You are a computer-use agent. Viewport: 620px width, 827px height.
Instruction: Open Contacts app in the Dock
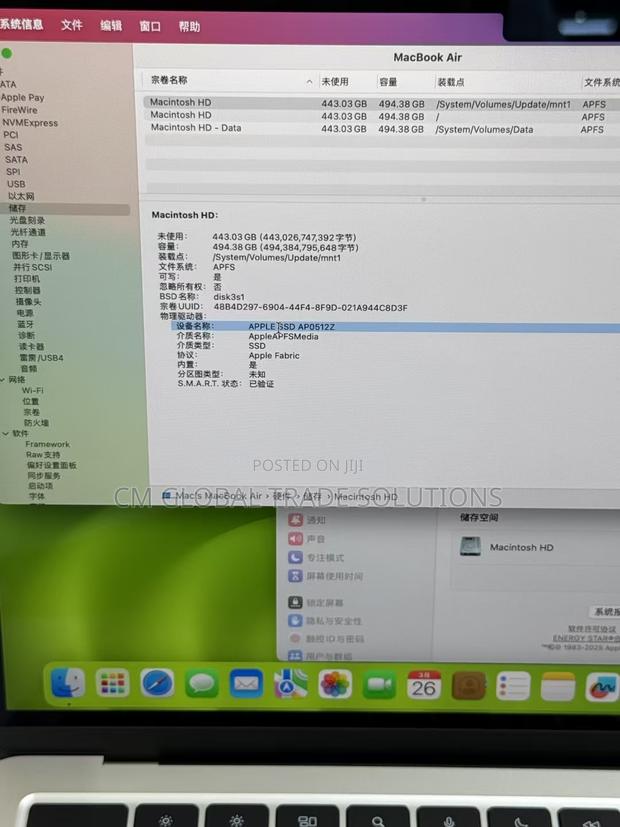point(469,686)
